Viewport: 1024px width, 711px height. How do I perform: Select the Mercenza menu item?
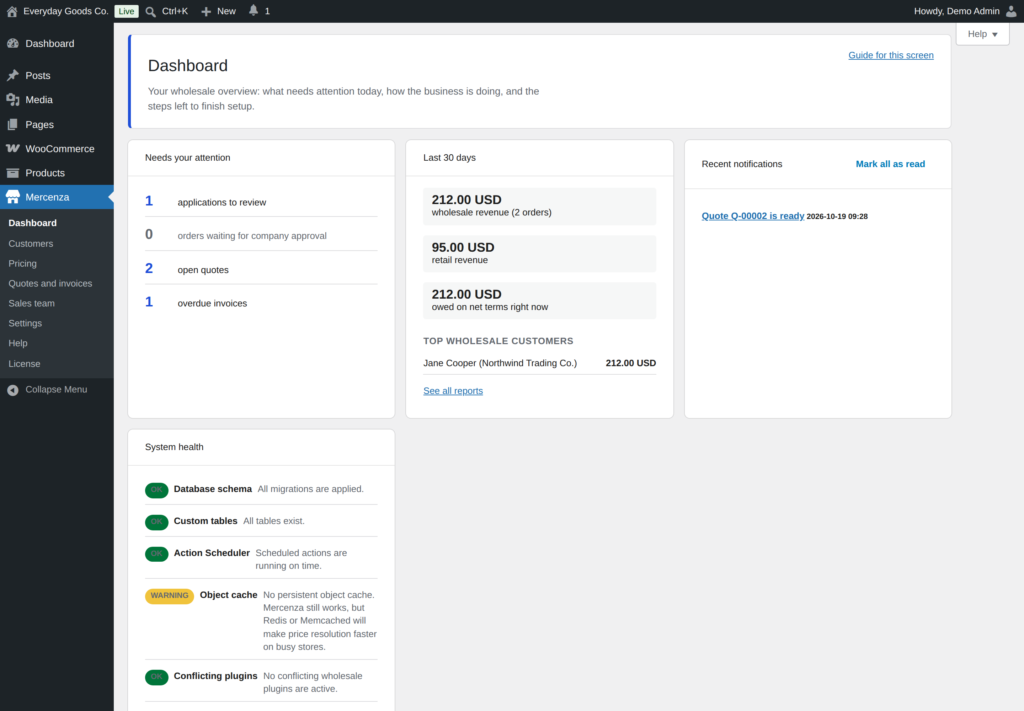[57, 197]
